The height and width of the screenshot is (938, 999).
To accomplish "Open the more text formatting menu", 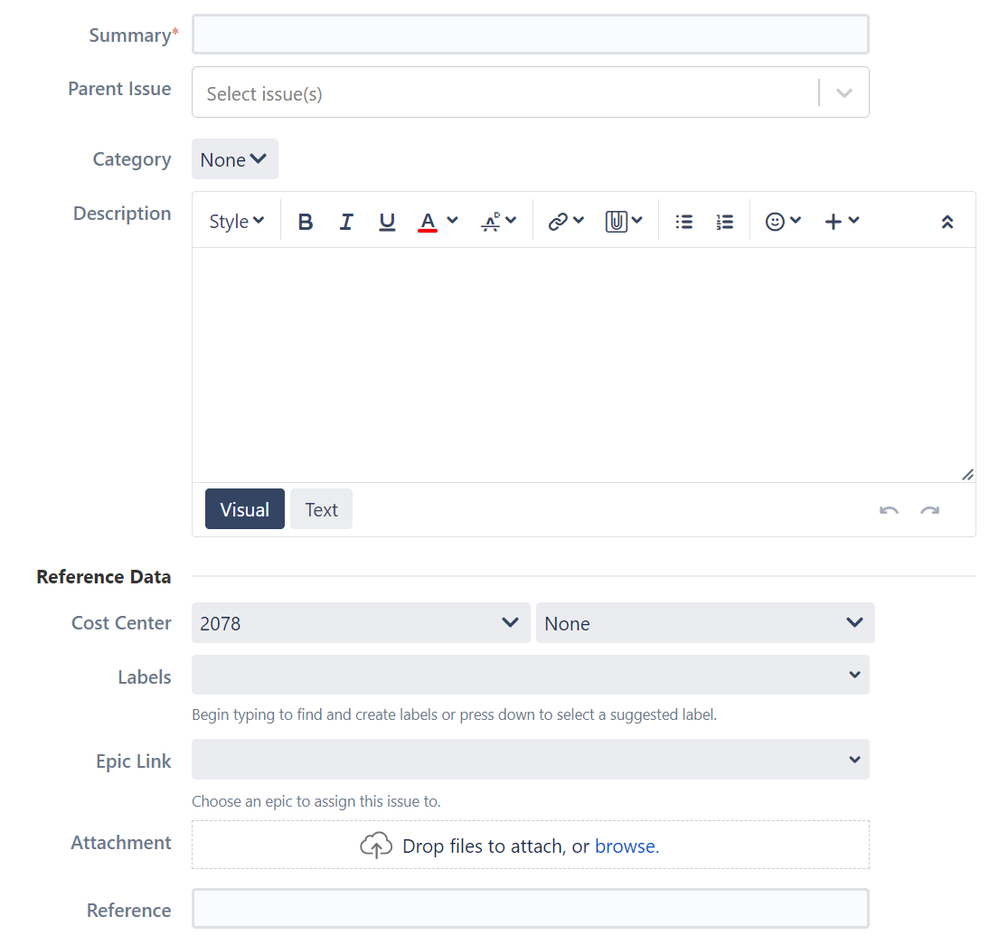I will (498, 221).
